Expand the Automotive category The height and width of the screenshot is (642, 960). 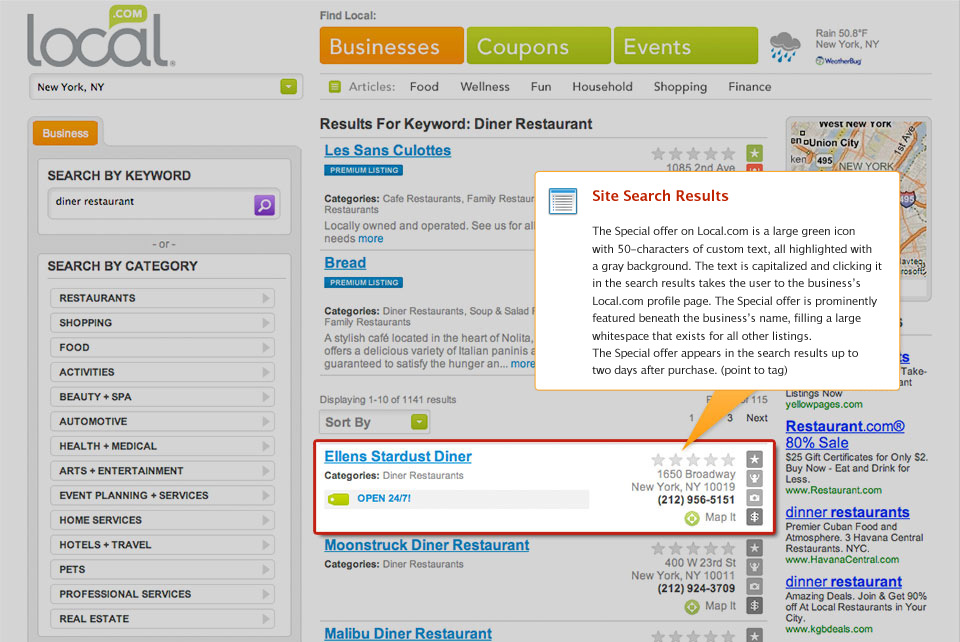[x=162, y=422]
